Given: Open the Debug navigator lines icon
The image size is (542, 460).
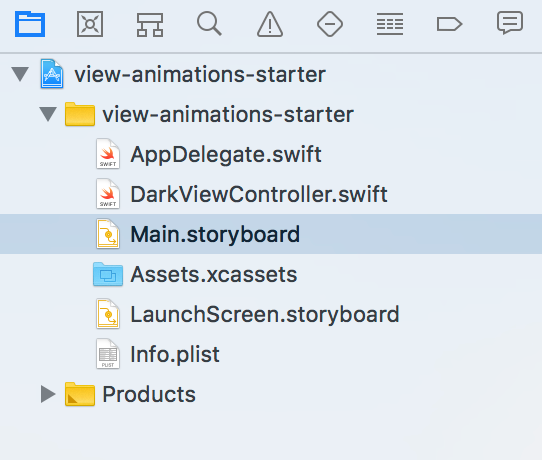Looking at the screenshot, I should [390, 24].
